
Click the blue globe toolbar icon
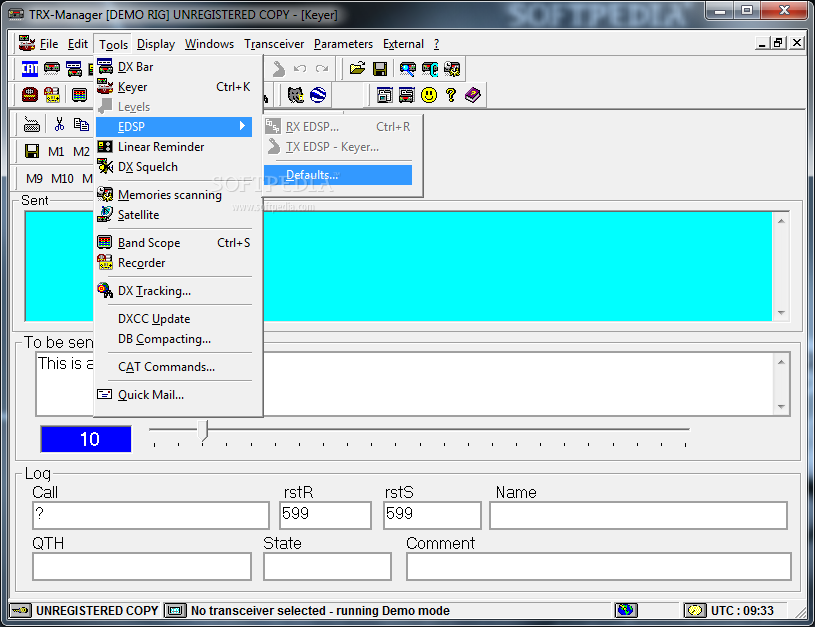(x=318, y=95)
